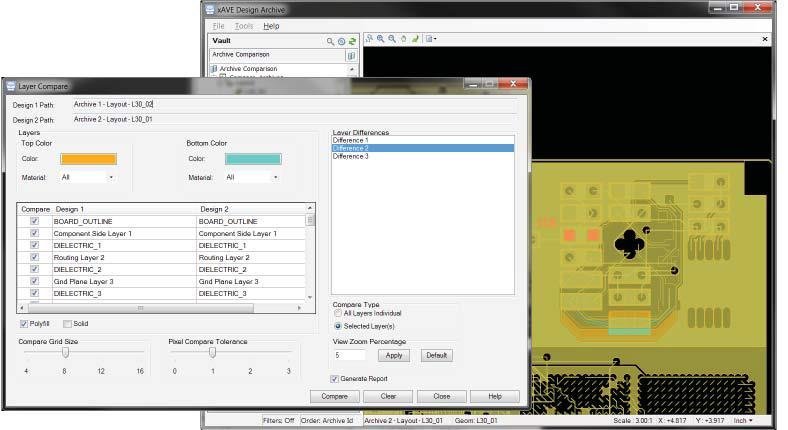Open the File menu

point(218,26)
